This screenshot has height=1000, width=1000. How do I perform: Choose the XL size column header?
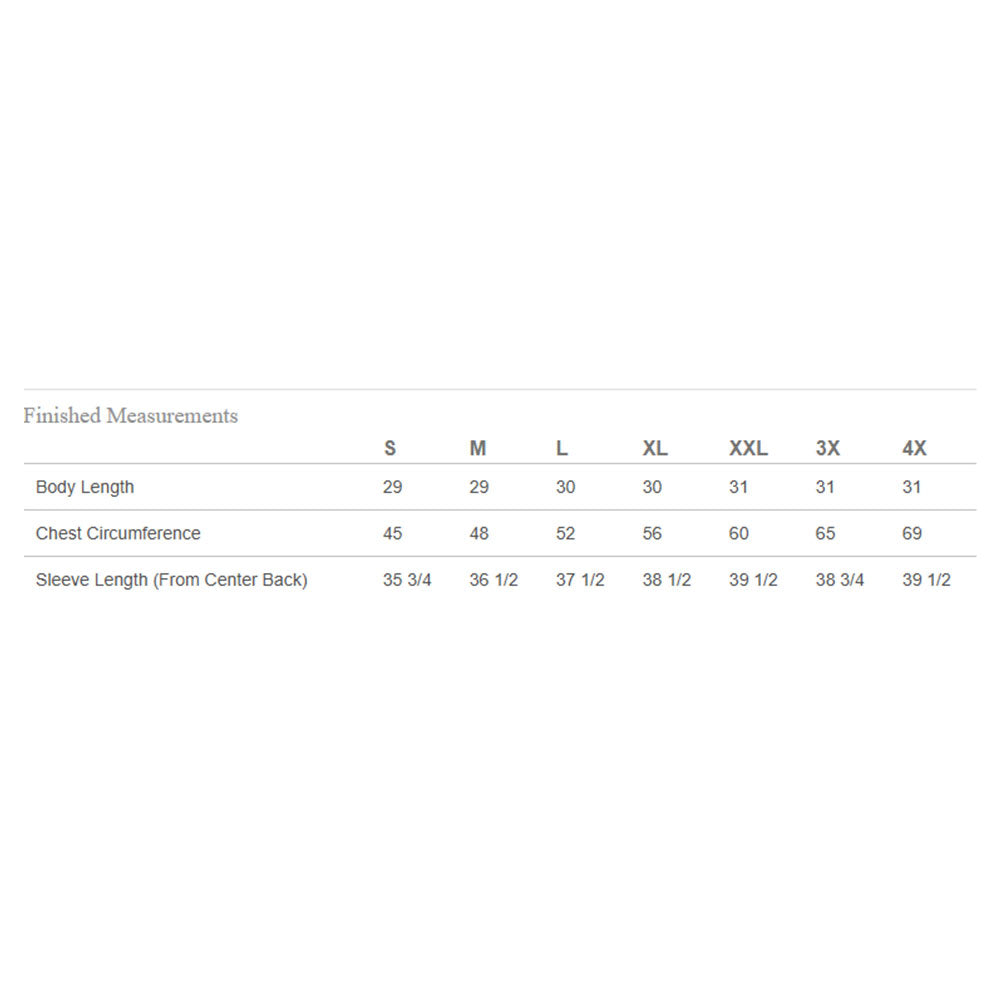[655, 449]
